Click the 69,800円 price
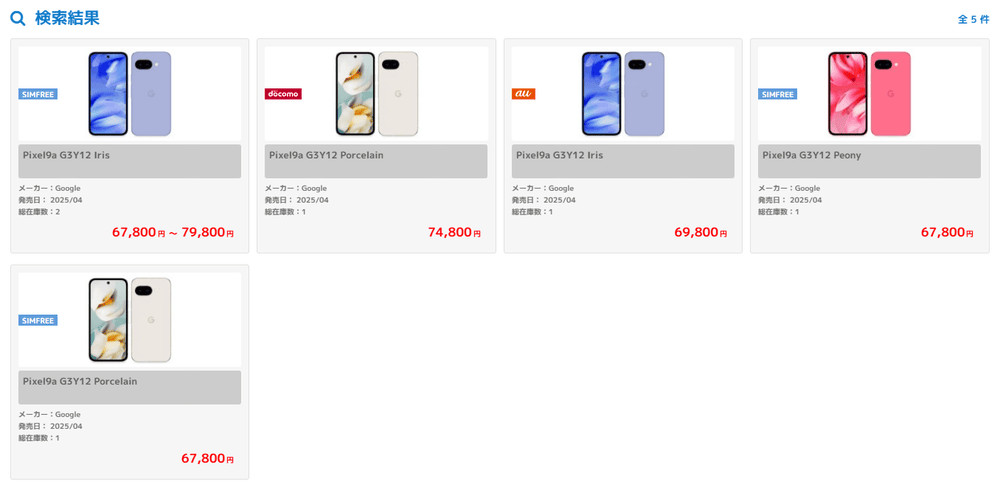Screen dimensions: 1000x487 700,233
